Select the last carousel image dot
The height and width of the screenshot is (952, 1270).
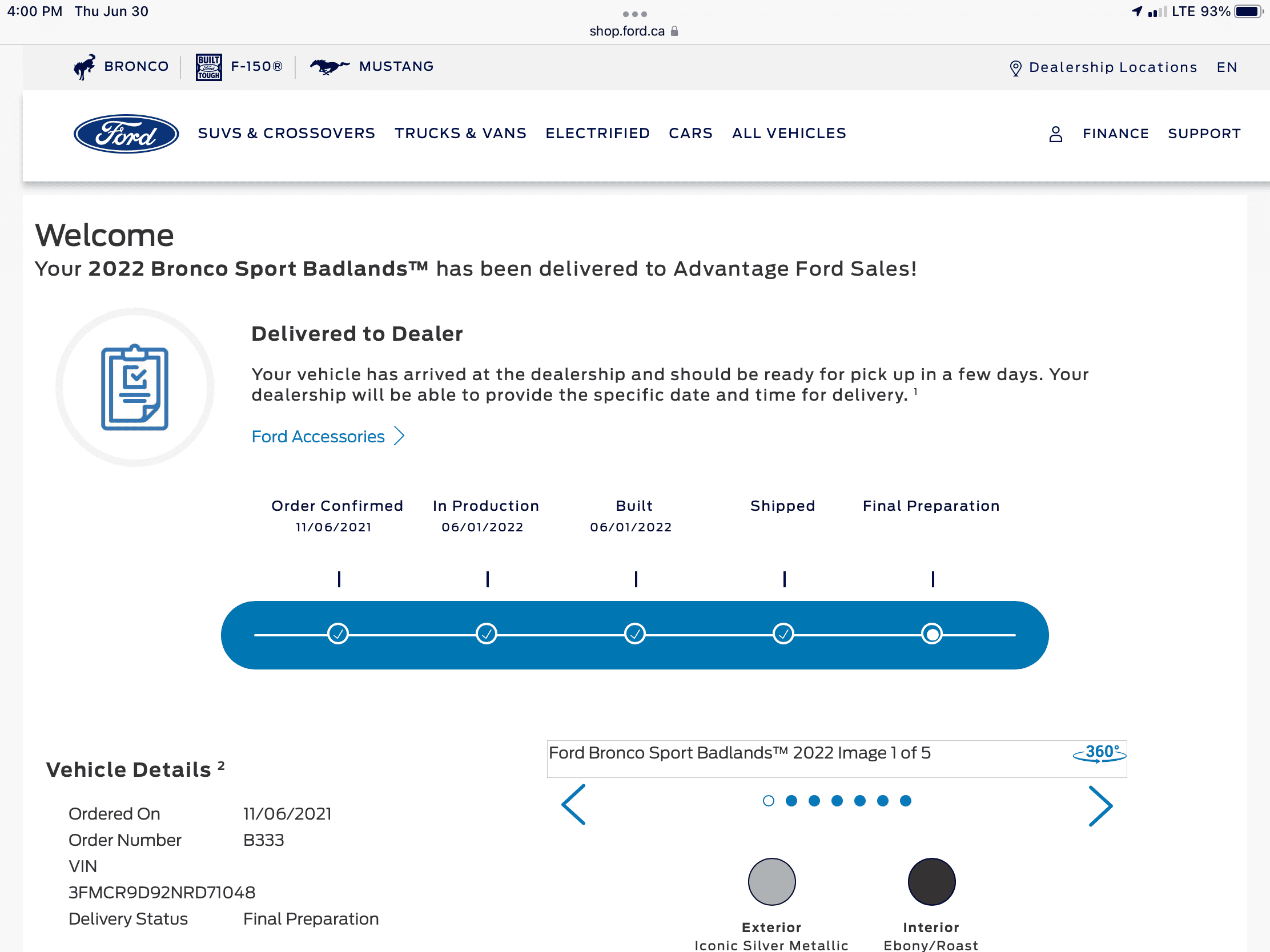906,801
